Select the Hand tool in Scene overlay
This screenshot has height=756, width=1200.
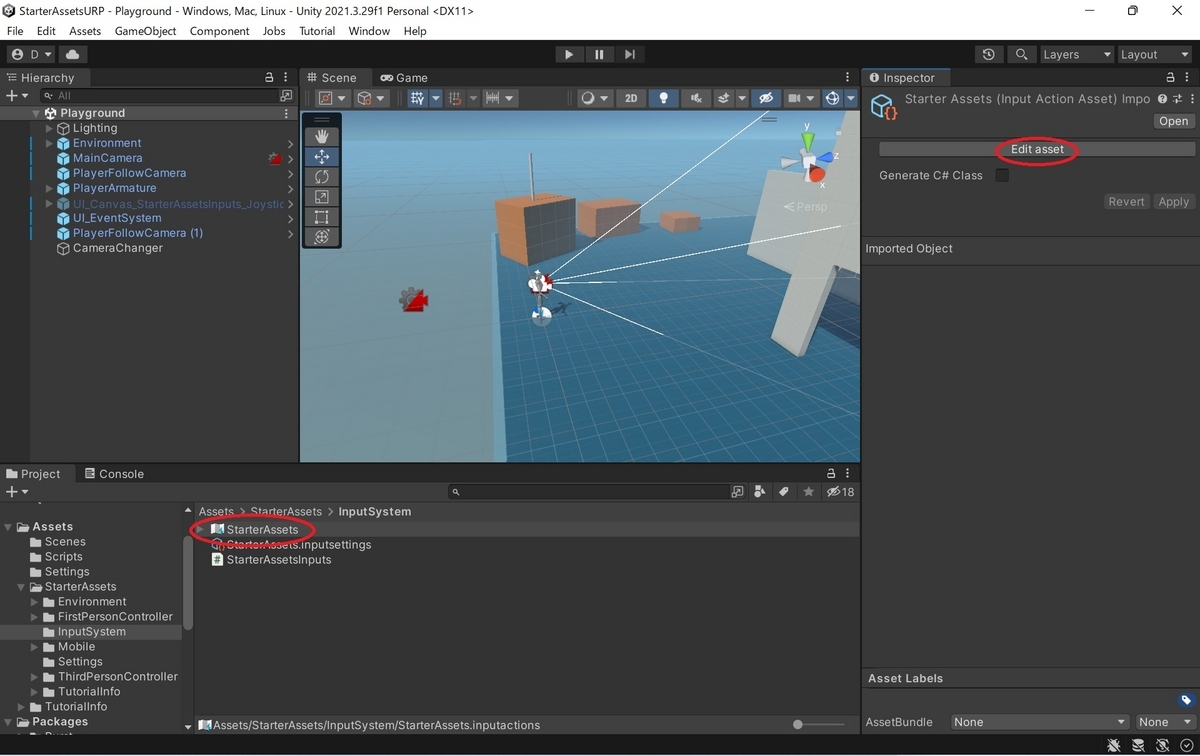click(321, 136)
